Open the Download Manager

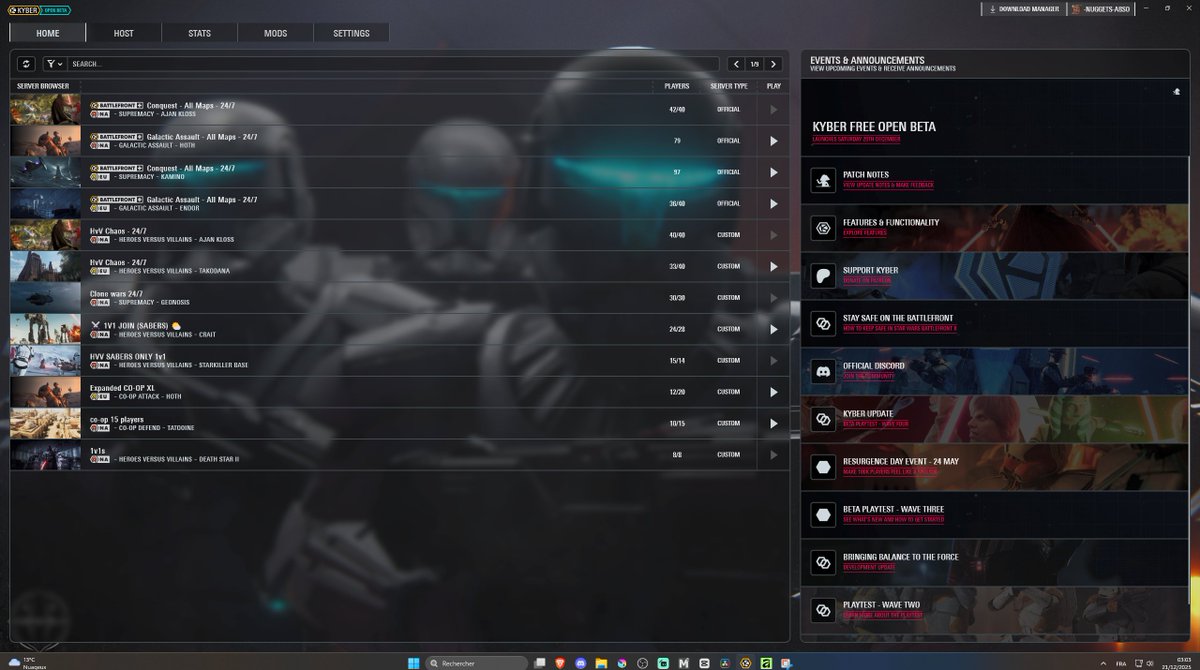(x=1023, y=9)
